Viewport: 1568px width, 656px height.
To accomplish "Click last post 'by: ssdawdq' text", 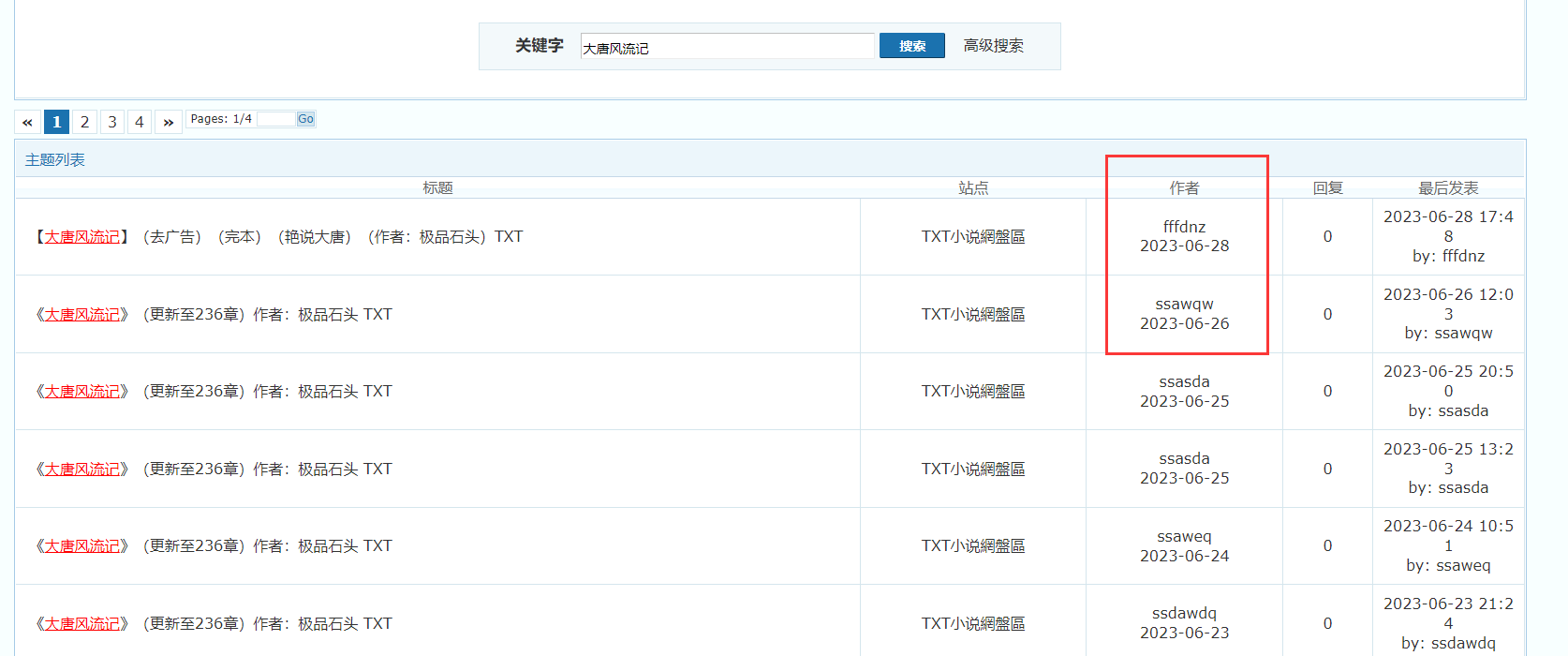I will [x=1448, y=643].
